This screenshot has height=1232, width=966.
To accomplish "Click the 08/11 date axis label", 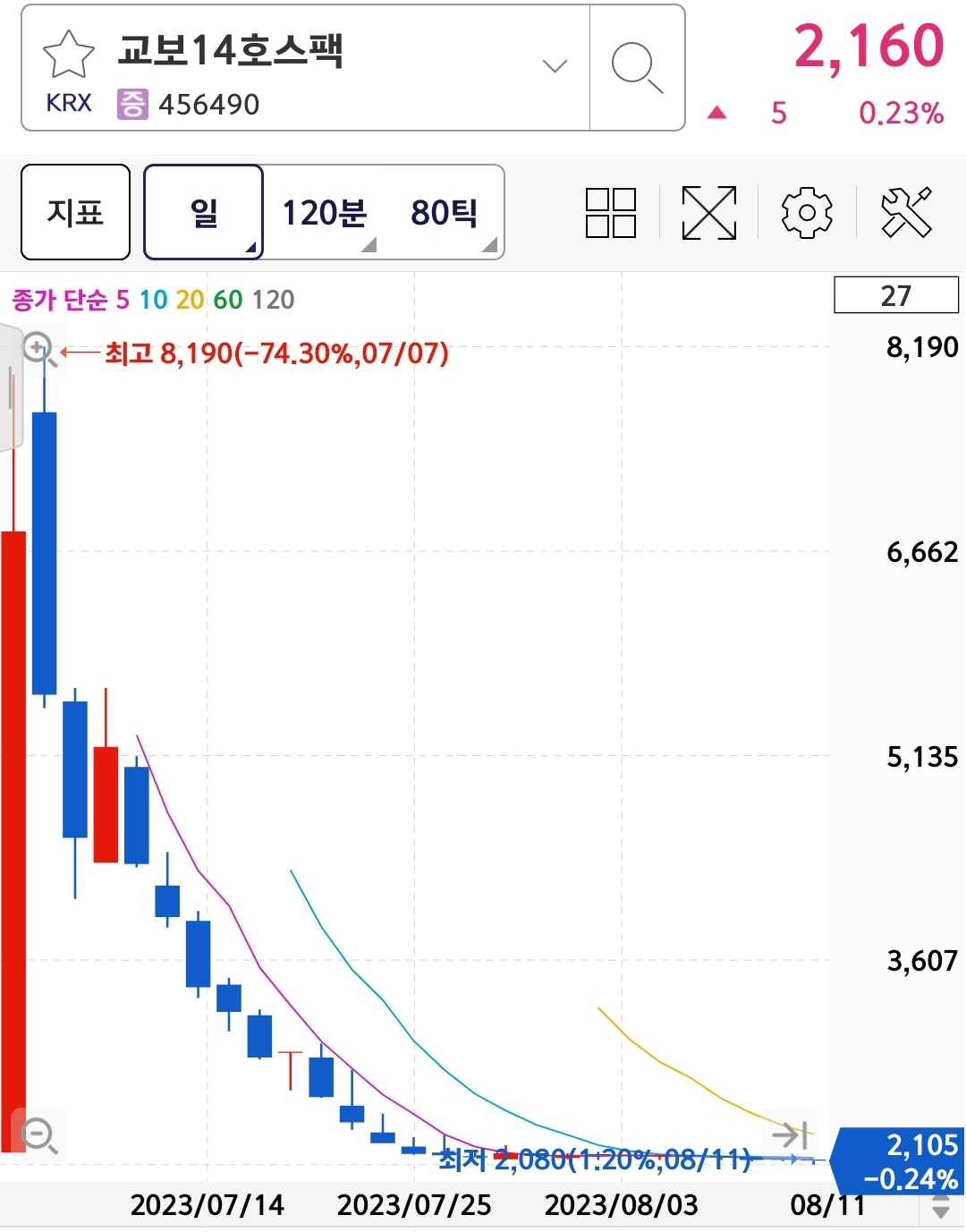I will [828, 1205].
